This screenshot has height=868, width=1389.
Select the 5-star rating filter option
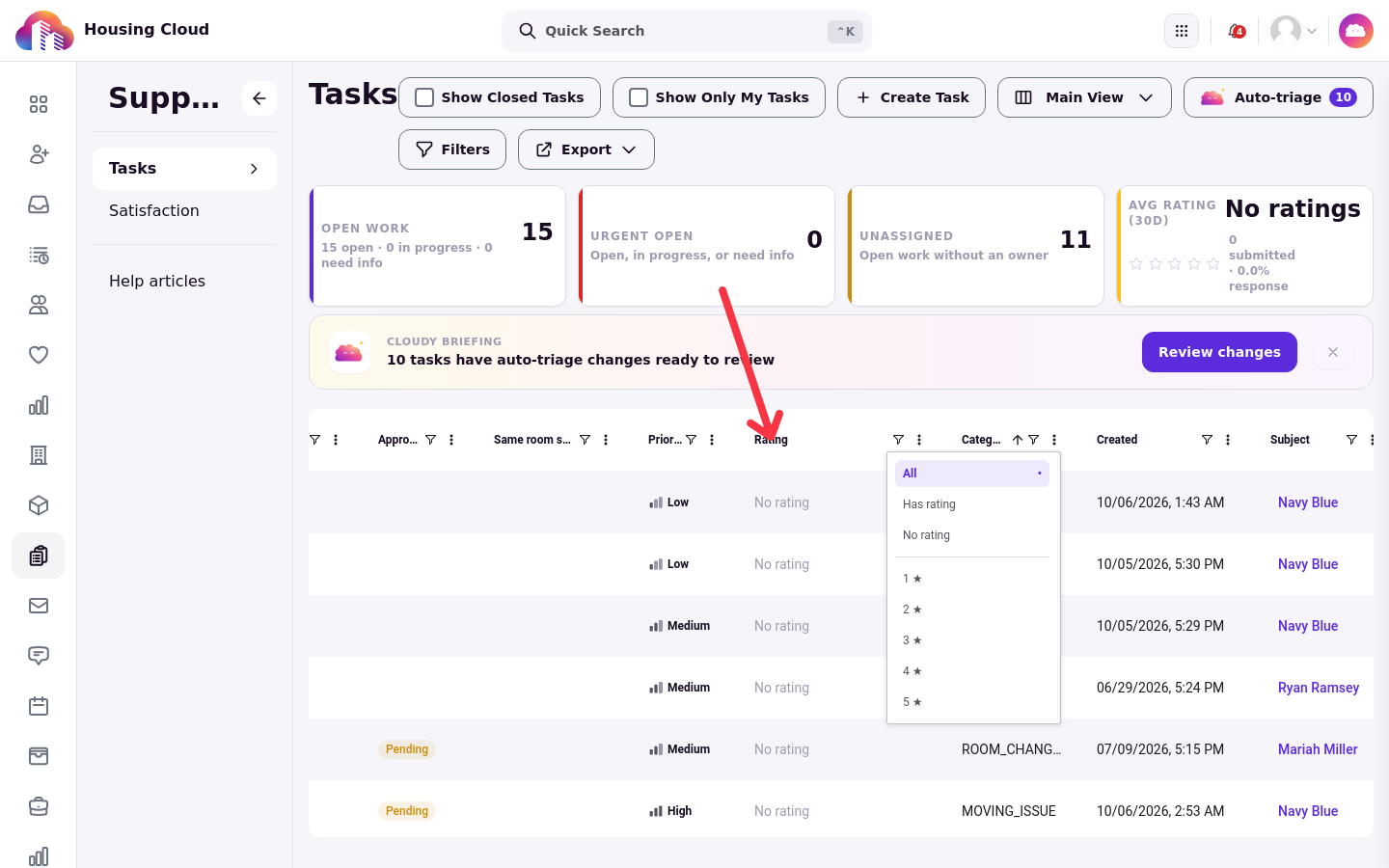(972, 702)
